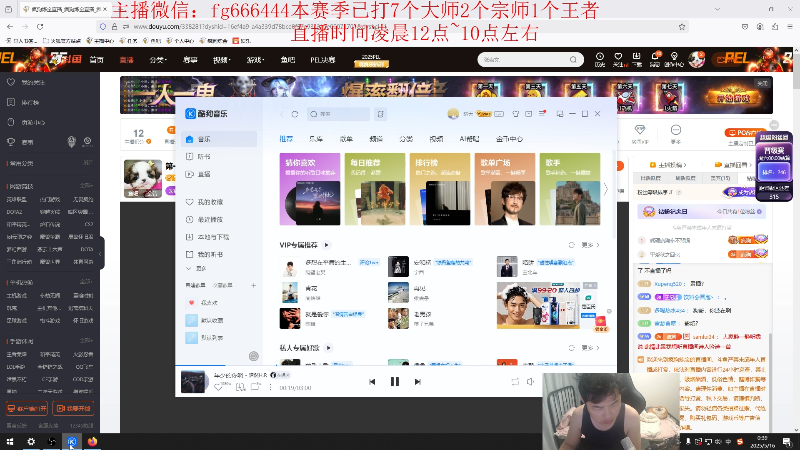Image resolution: width=800 pixels, height=450 pixels.
Task: Click the Kugou search field
Action: tap(338, 114)
